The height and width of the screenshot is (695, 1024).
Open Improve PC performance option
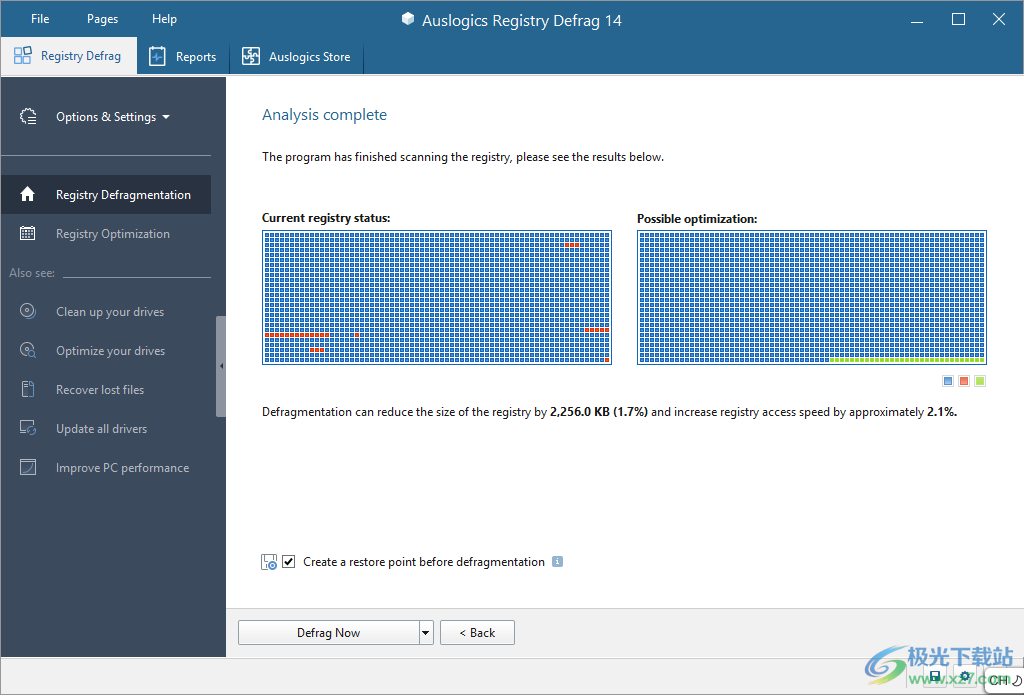[121, 467]
